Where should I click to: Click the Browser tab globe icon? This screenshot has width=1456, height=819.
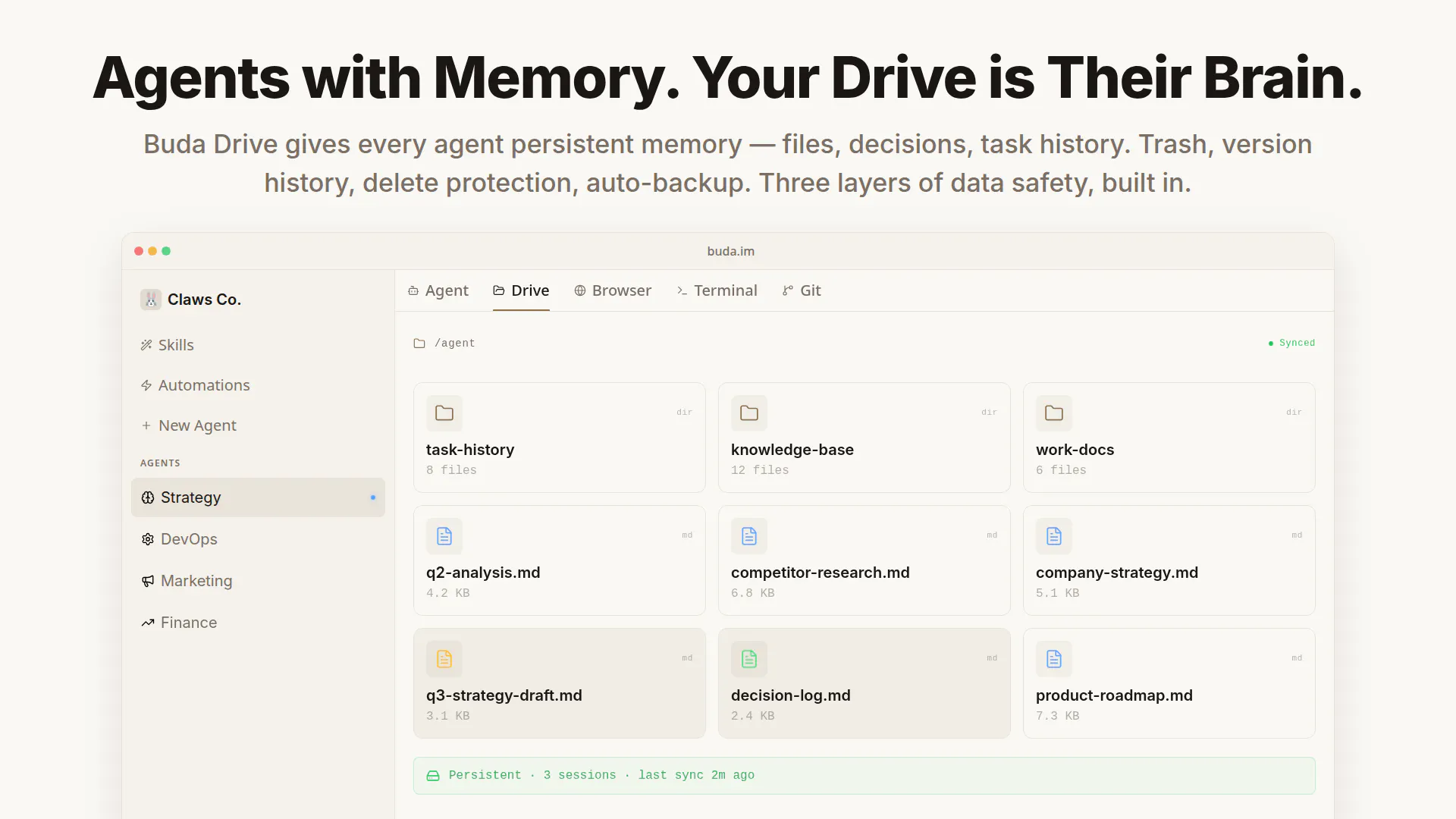pos(580,290)
